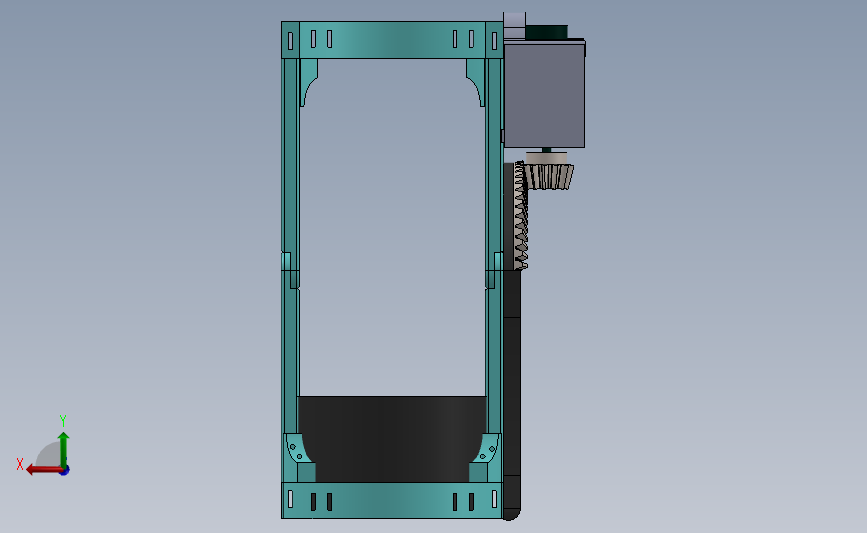This screenshot has width=867, height=533.
Task: Click the blue Z axis dot of the triad
Action: click(65, 471)
